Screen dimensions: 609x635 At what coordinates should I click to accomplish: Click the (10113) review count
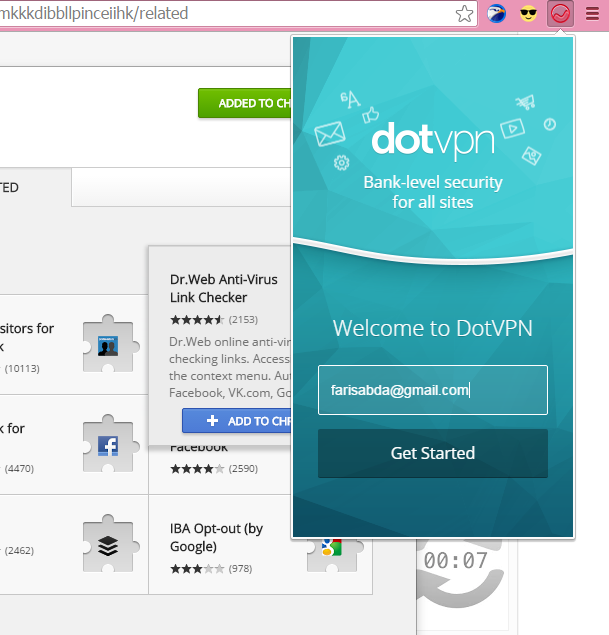point(22,369)
